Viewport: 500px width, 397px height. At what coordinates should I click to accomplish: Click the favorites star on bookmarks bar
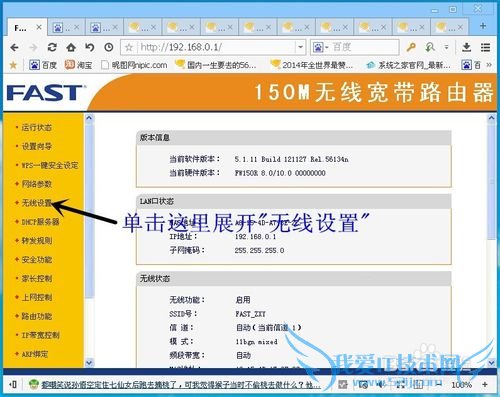tap(13, 65)
